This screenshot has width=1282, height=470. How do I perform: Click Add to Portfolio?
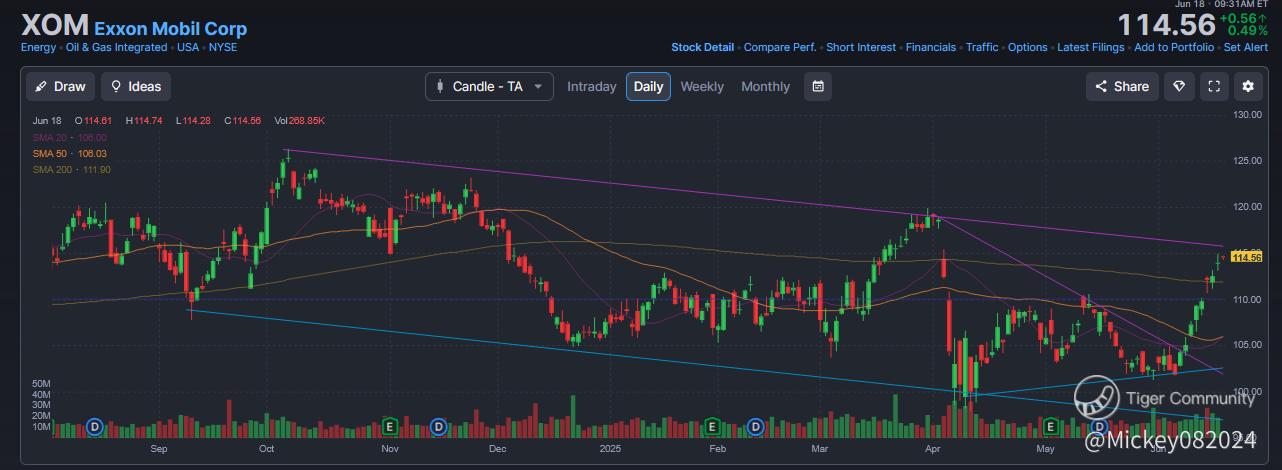pos(1174,47)
